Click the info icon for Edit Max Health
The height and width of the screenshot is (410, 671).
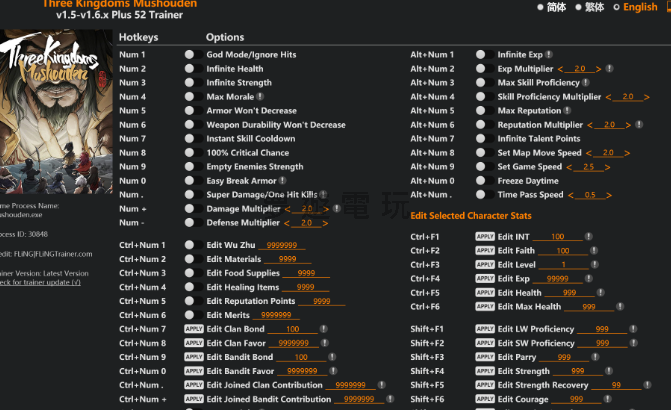pyautogui.click(x=620, y=306)
